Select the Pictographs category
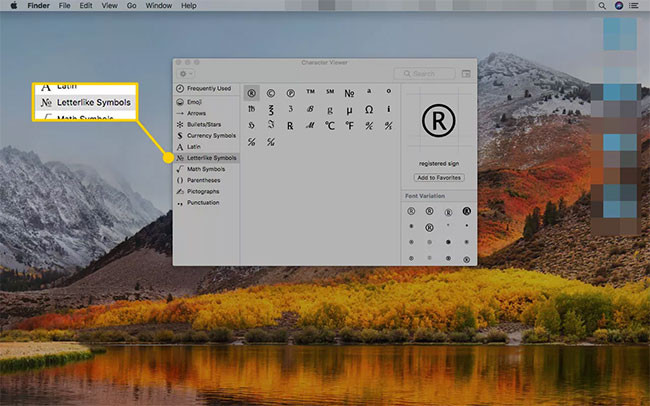 point(202,191)
